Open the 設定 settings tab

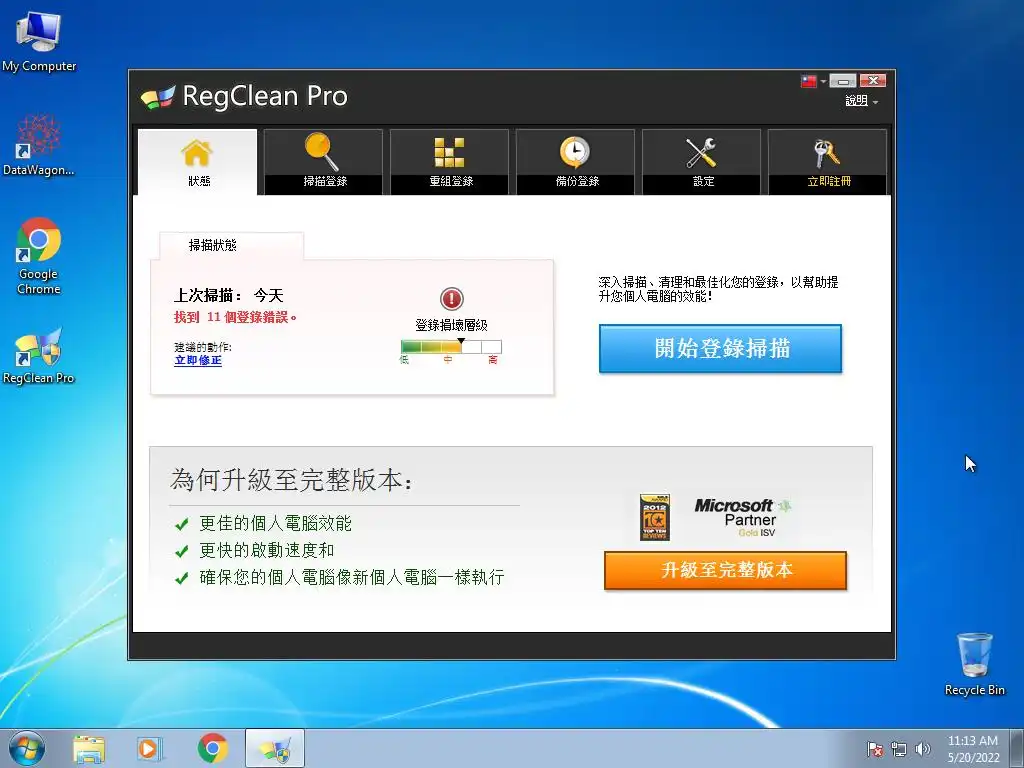(x=701, y=161)
